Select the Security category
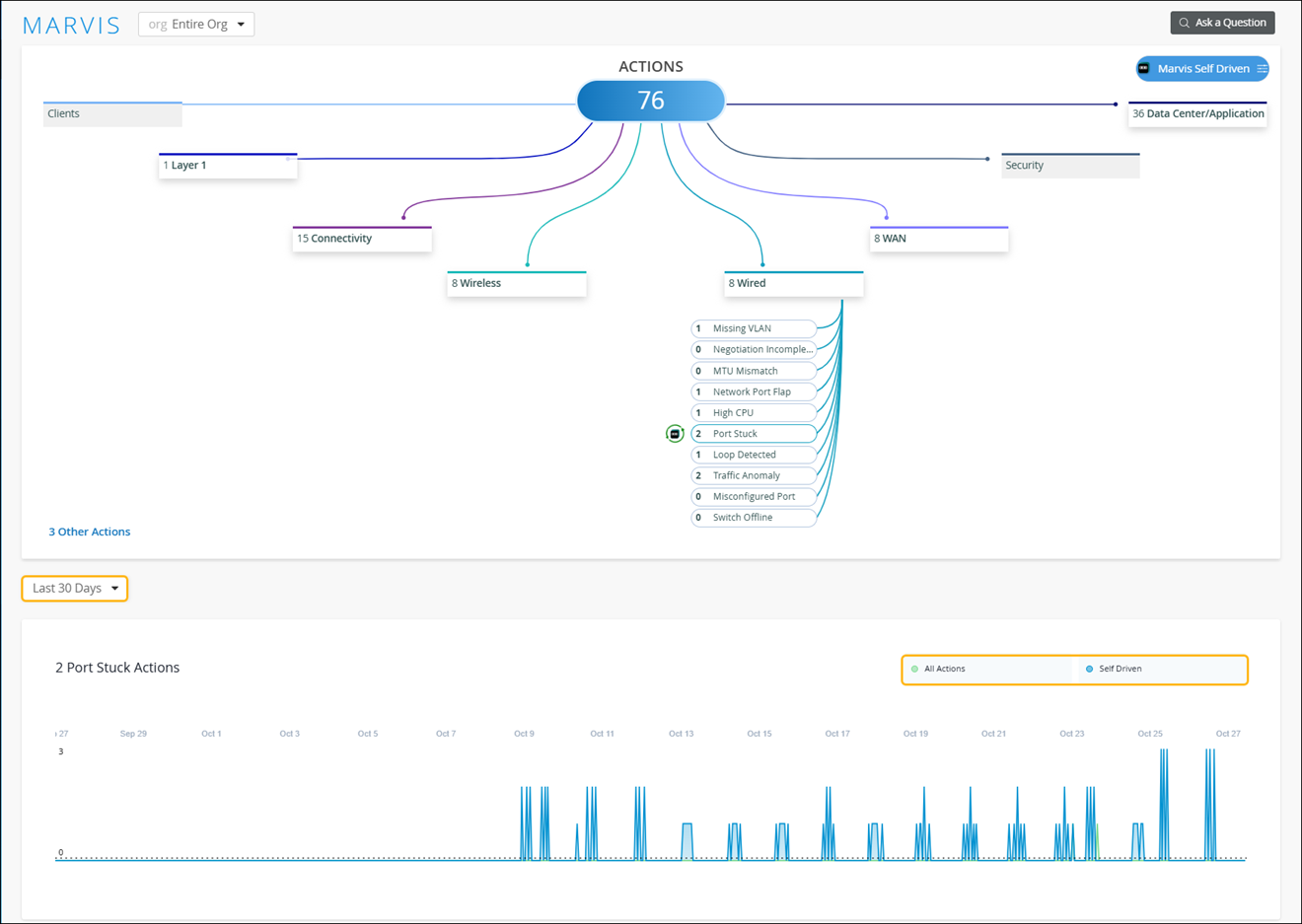This screenshot has height=924, width=1302. (x=1070, y=166)
